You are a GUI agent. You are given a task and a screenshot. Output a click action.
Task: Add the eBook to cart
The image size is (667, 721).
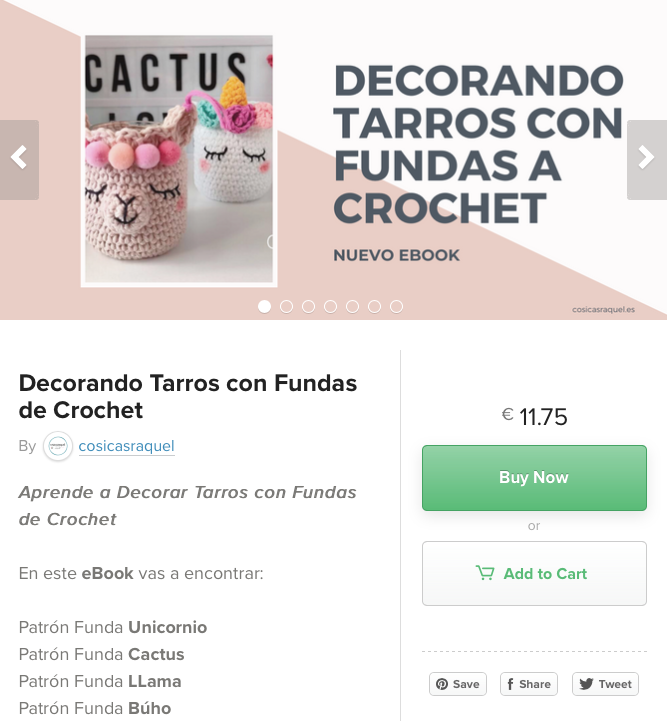coord(534,573)
